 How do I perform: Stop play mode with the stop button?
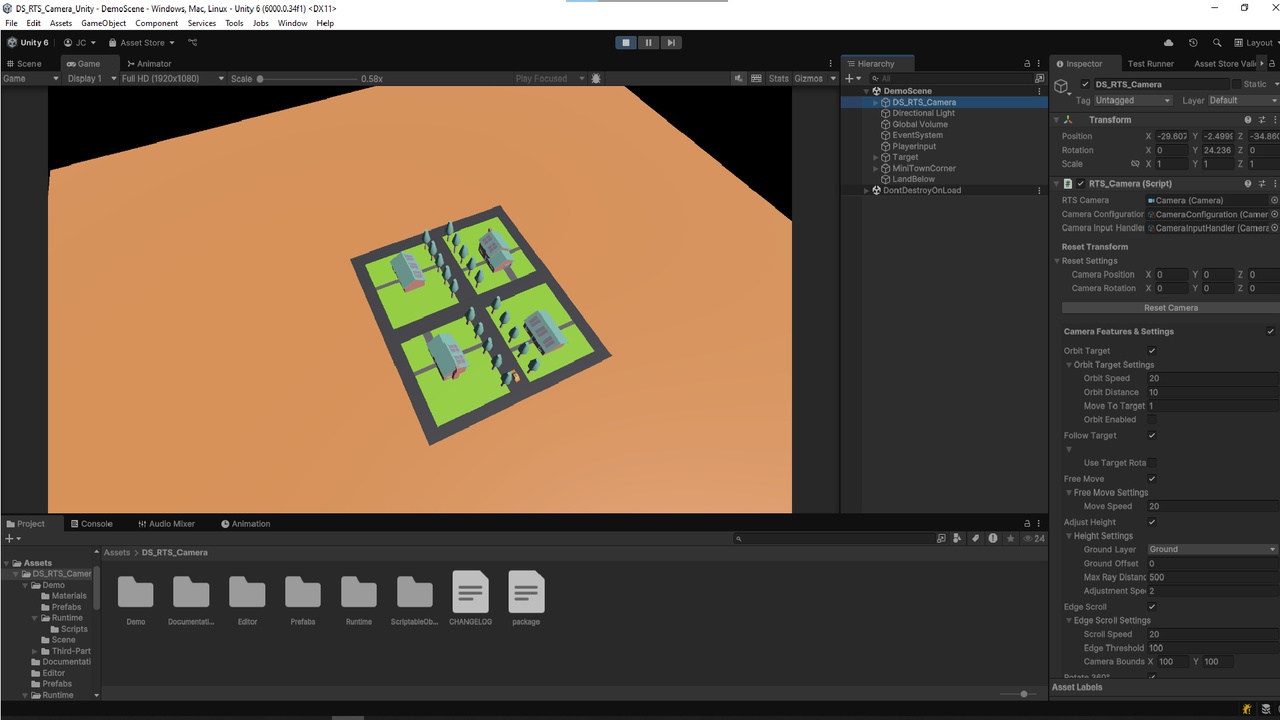[x=626, y=43]
